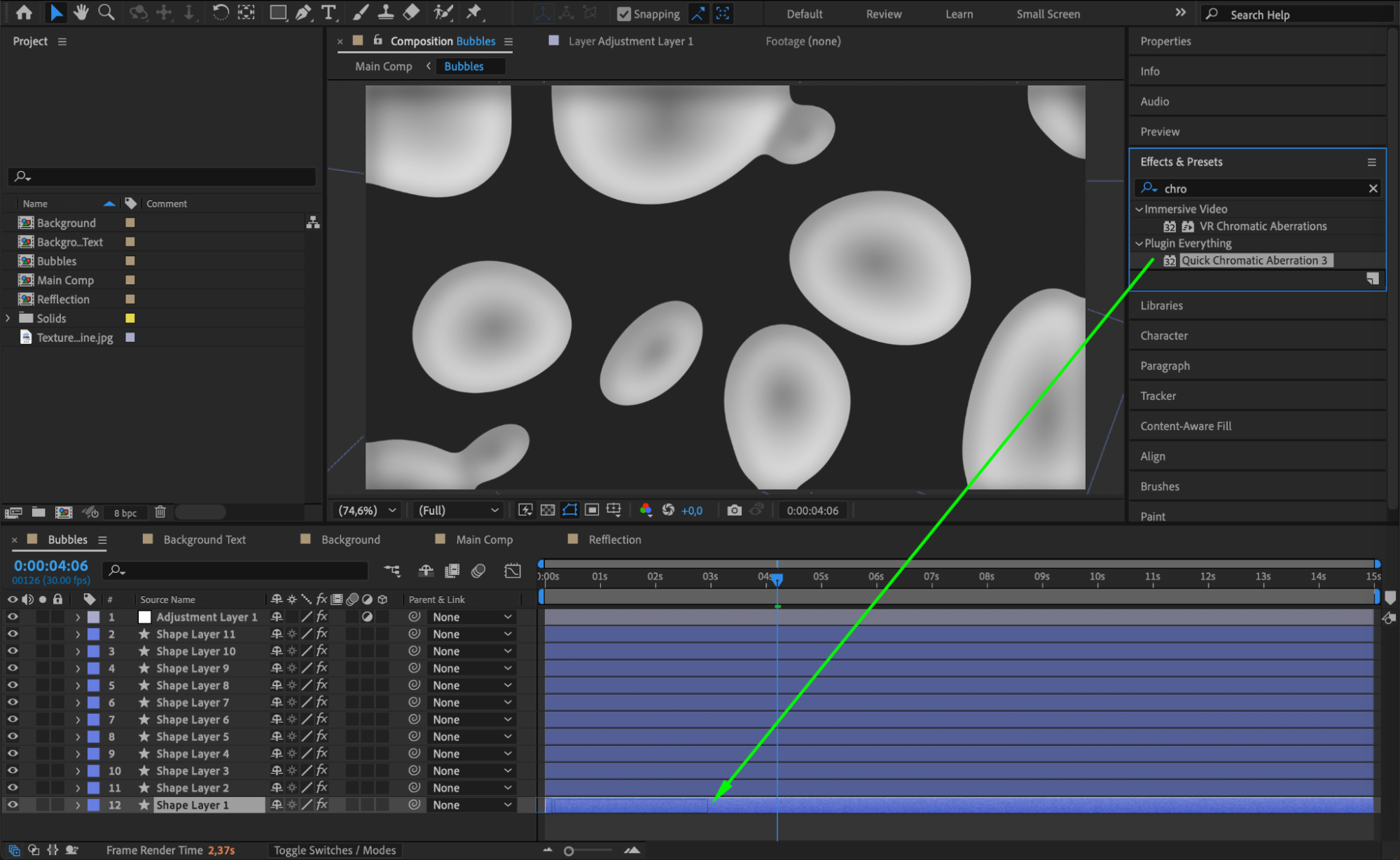Open the viewer magnification 74,6% dropdown

pyautogui.click(x=368, y=510)
